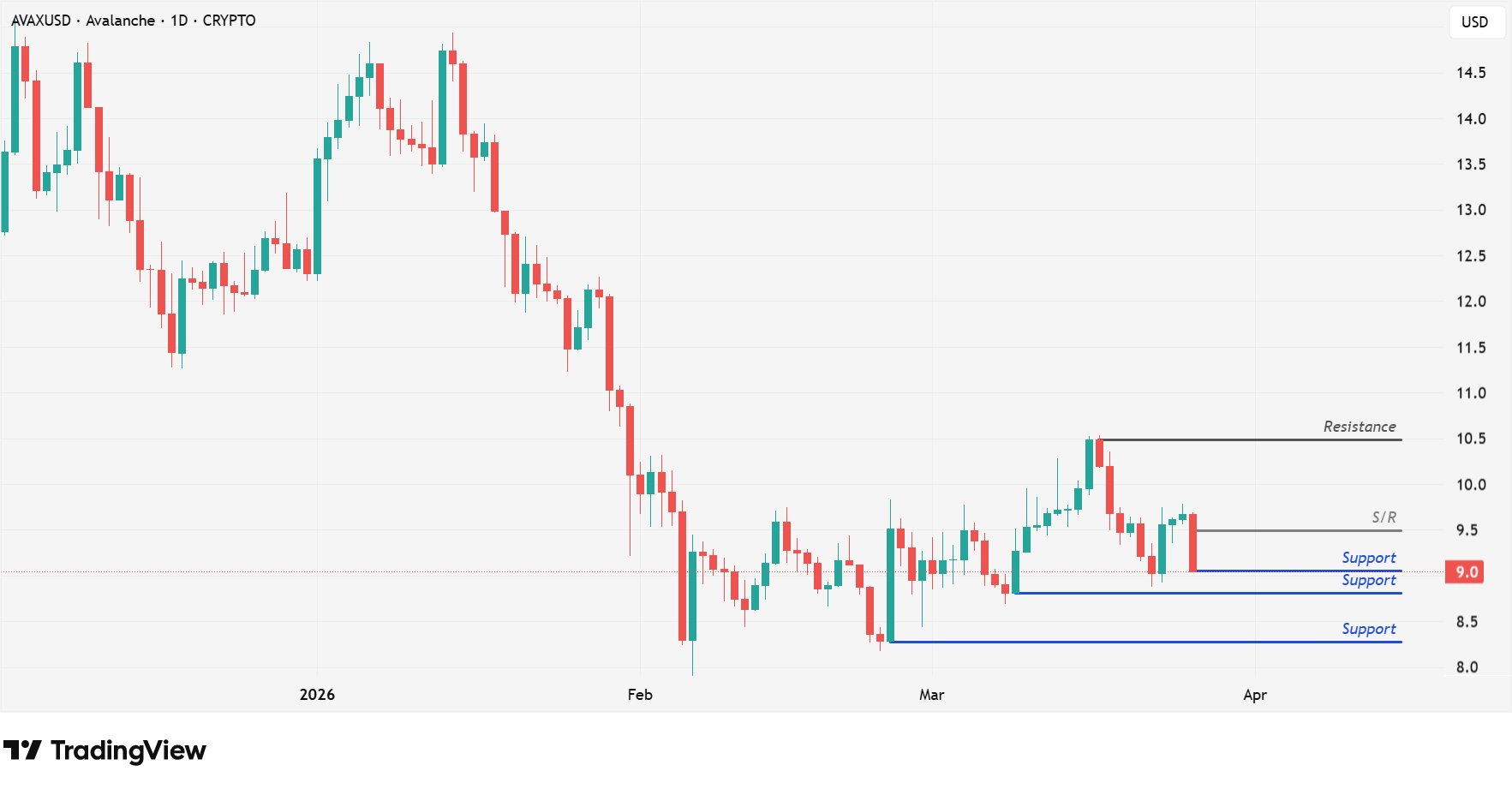Click the CRYPTO tag in title
The height and width of the screenshot is (789, 1512).
click(x=229, y=21)
